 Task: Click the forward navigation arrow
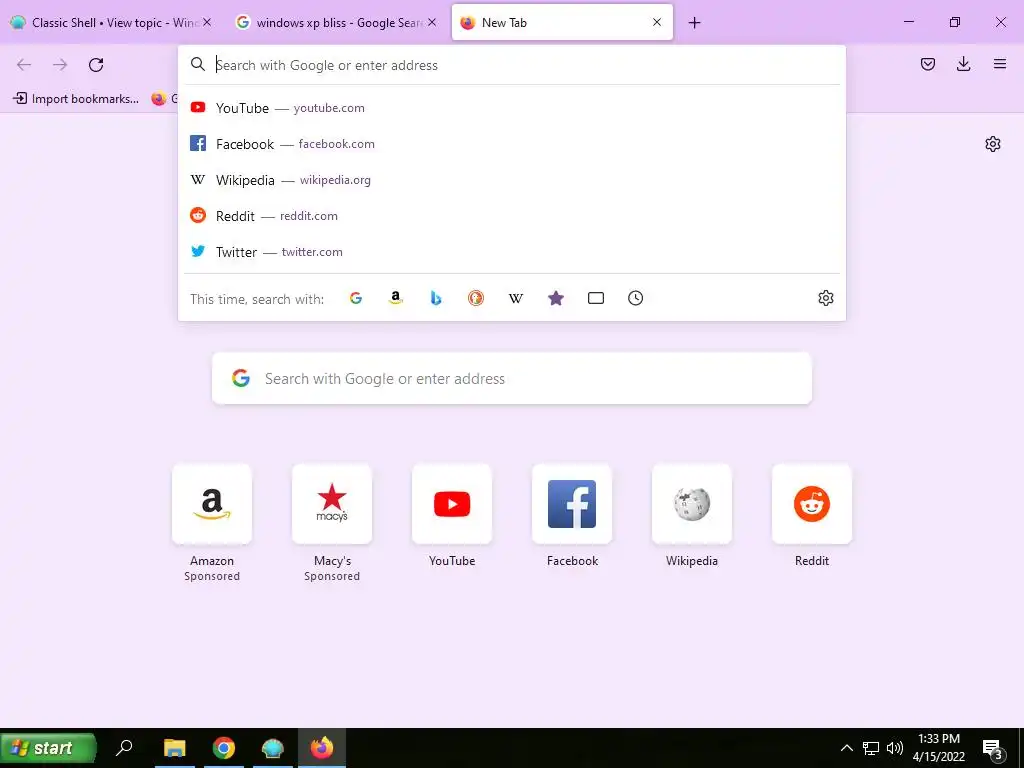pos(60,64)
